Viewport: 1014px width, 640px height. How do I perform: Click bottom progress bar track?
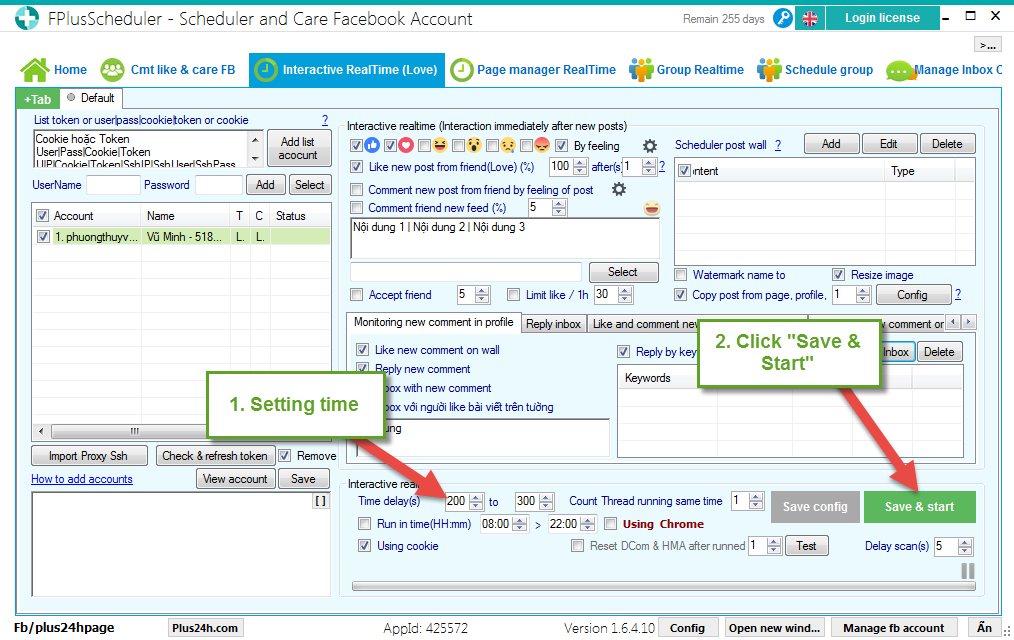coord(663,586)
